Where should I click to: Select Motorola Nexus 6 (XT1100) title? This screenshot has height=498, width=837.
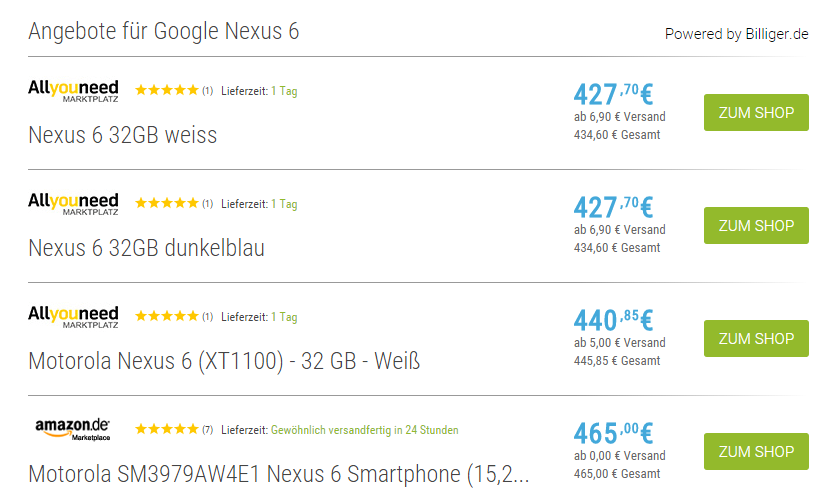pos(224,361)
